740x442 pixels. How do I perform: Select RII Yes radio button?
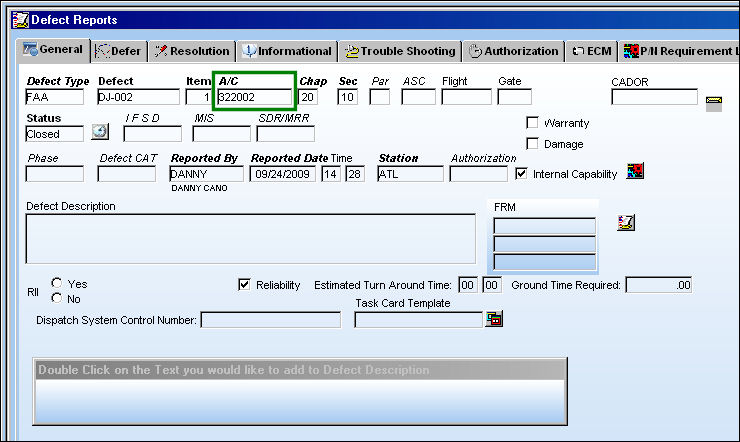click(57, 283)
